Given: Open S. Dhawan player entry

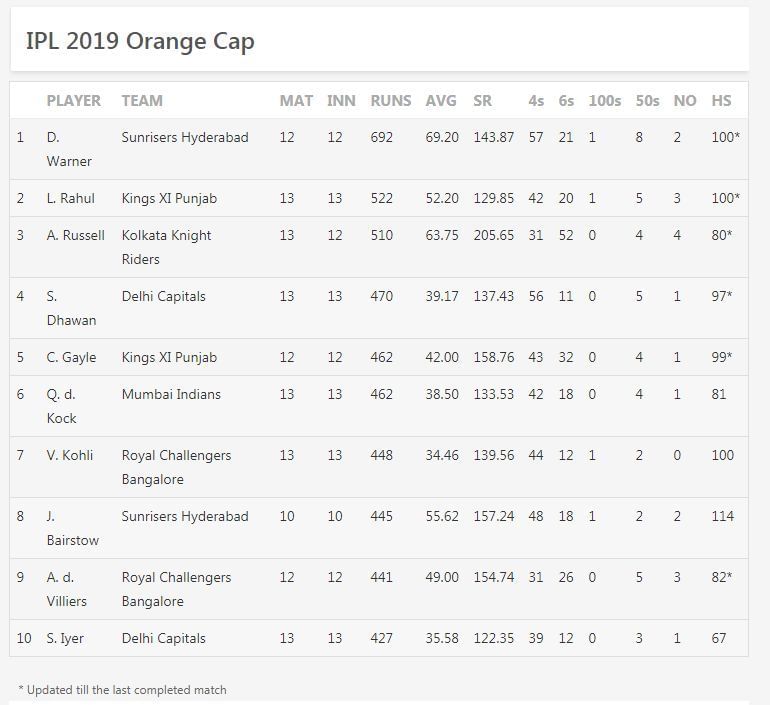Looking at the screenshot, I should click(71, 308).
